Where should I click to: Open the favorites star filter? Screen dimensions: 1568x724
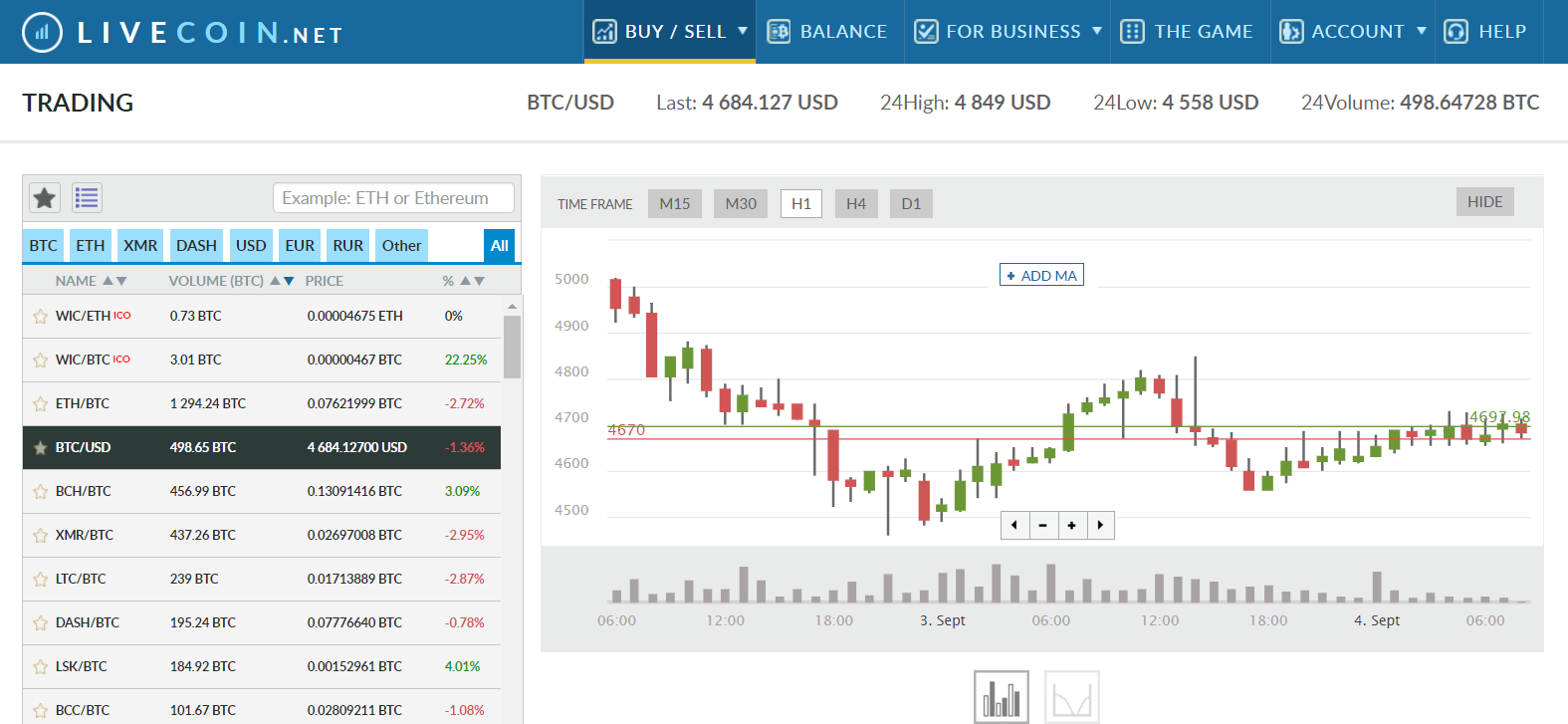(45, 198)
